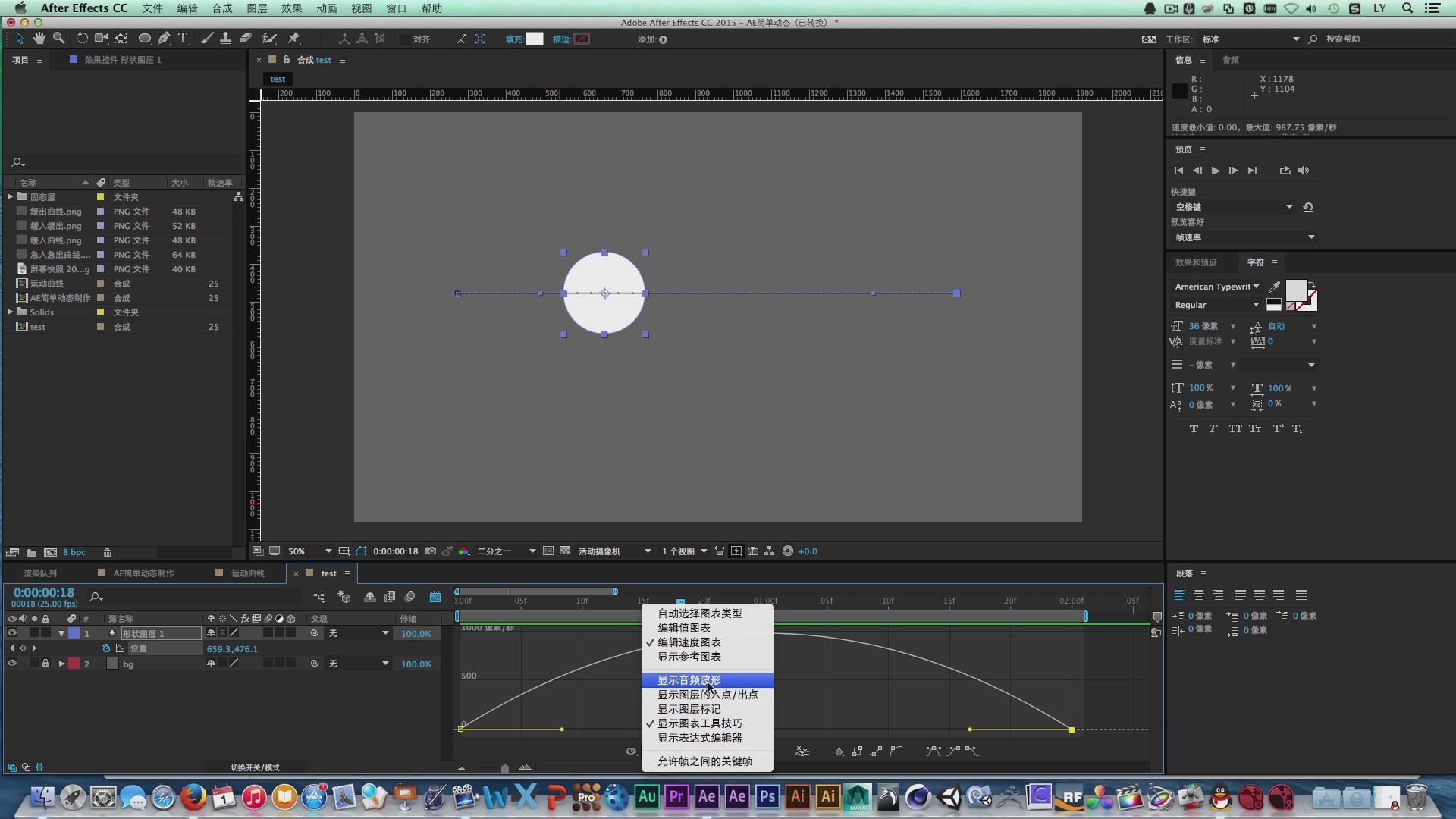Viewport: 1456px width, 819px height.
Task: Select the Pen tool in the toolbar
Action: (x=164, y=39)
